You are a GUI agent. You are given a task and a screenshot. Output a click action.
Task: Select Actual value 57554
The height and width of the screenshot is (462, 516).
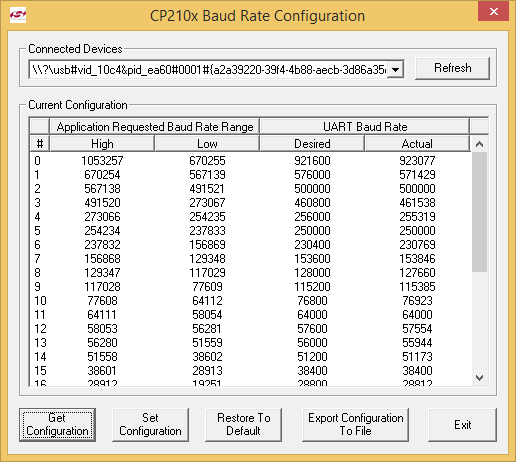coord(417,329)
